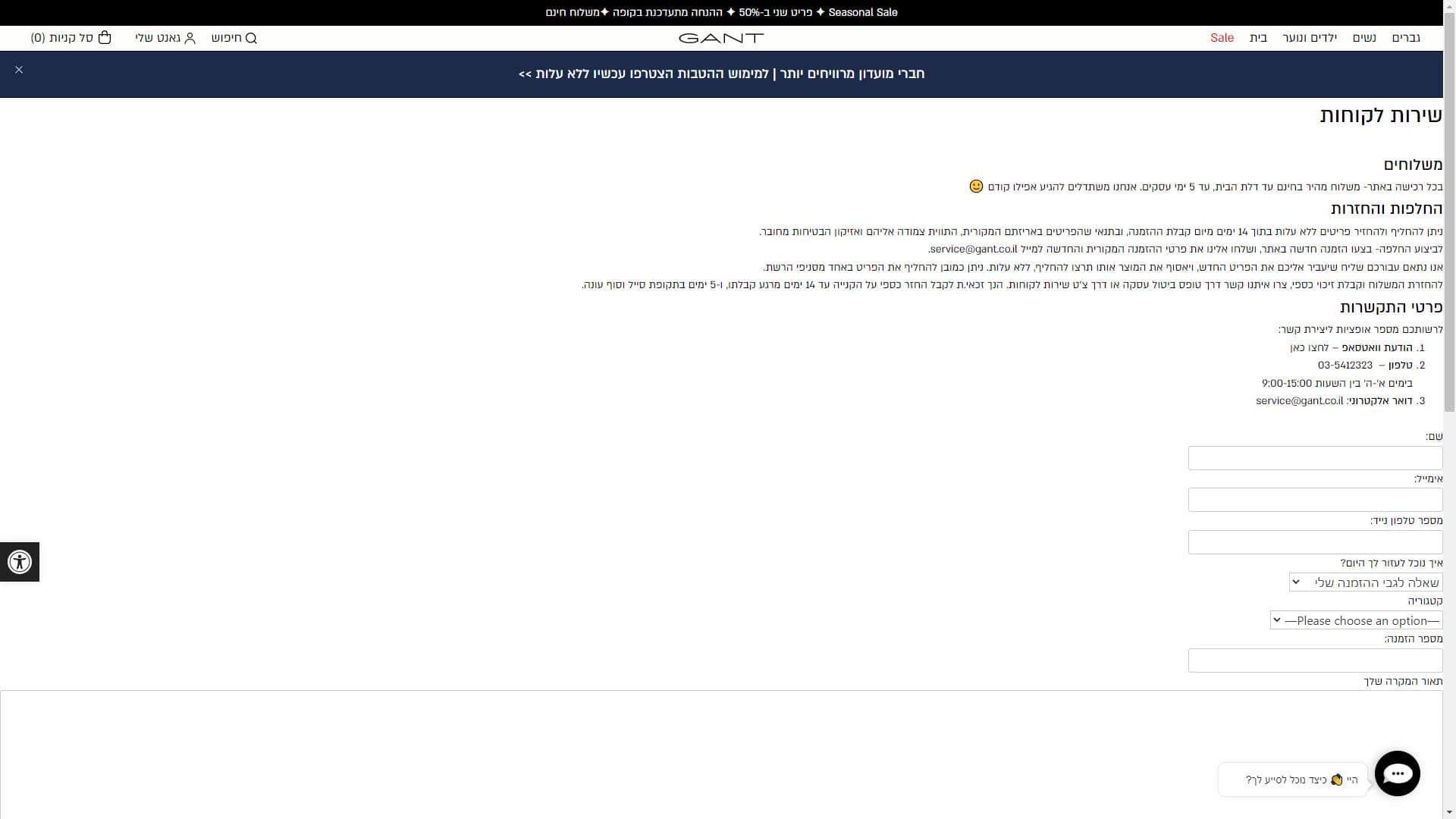Click the name input field

point(1315,458)
